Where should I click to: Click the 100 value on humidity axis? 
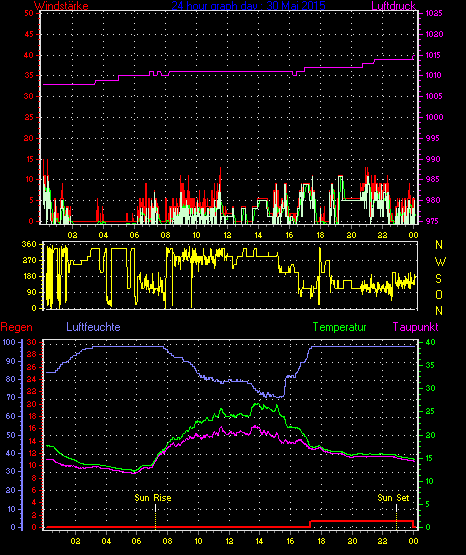click(x=9, y=342)
